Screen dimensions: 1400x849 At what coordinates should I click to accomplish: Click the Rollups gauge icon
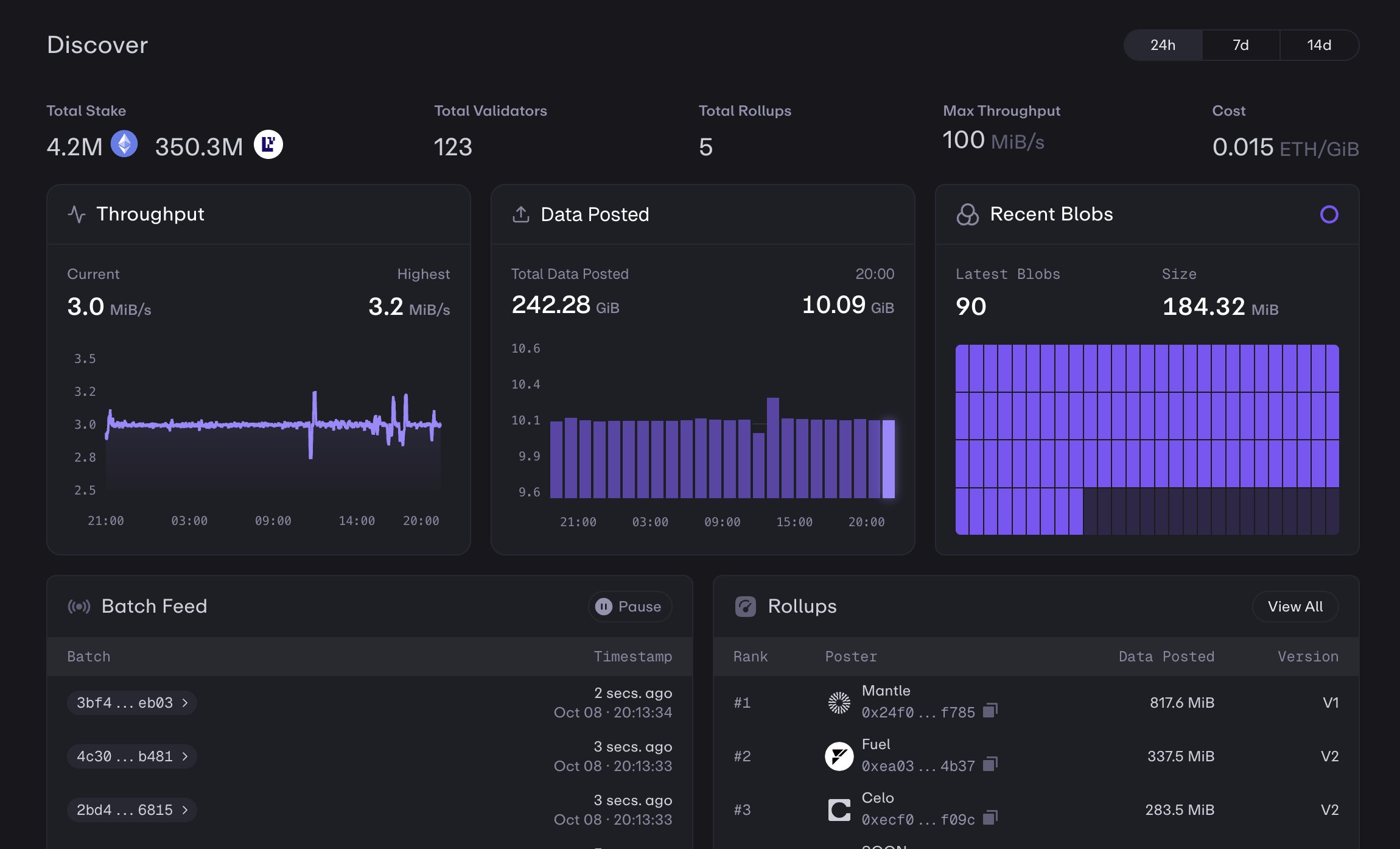[746, 607]
